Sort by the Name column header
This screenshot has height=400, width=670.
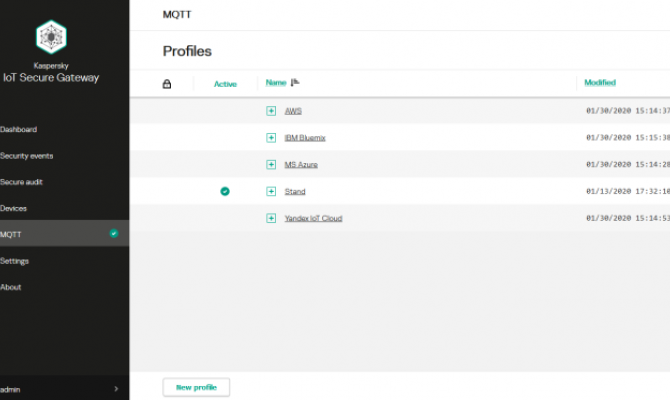coord(276,82)
